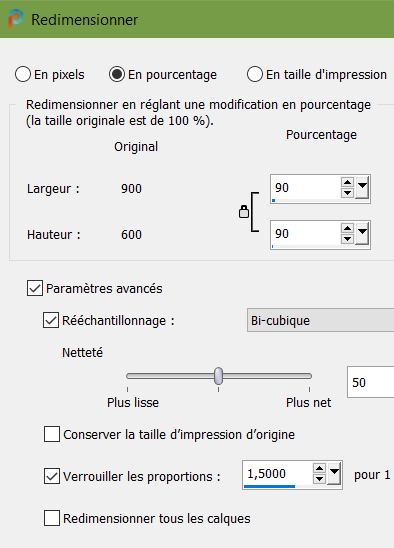Screen dimensions: 394x548
Task: Enable Conserver la taille d'impression d'origine
Action: [x=52, y=434]
